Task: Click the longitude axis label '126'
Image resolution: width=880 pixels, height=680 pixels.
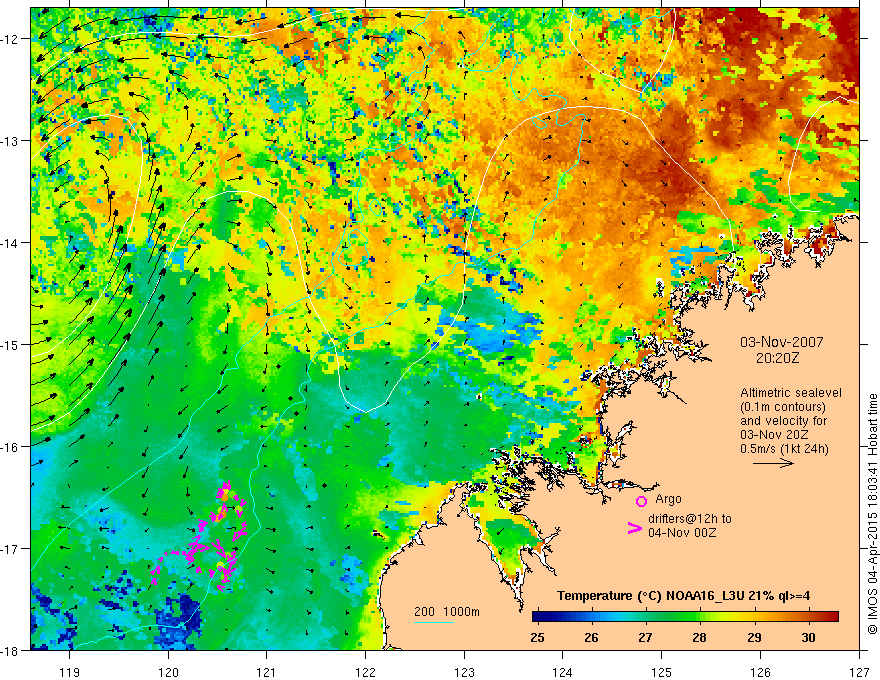Action: pos(760,672)
